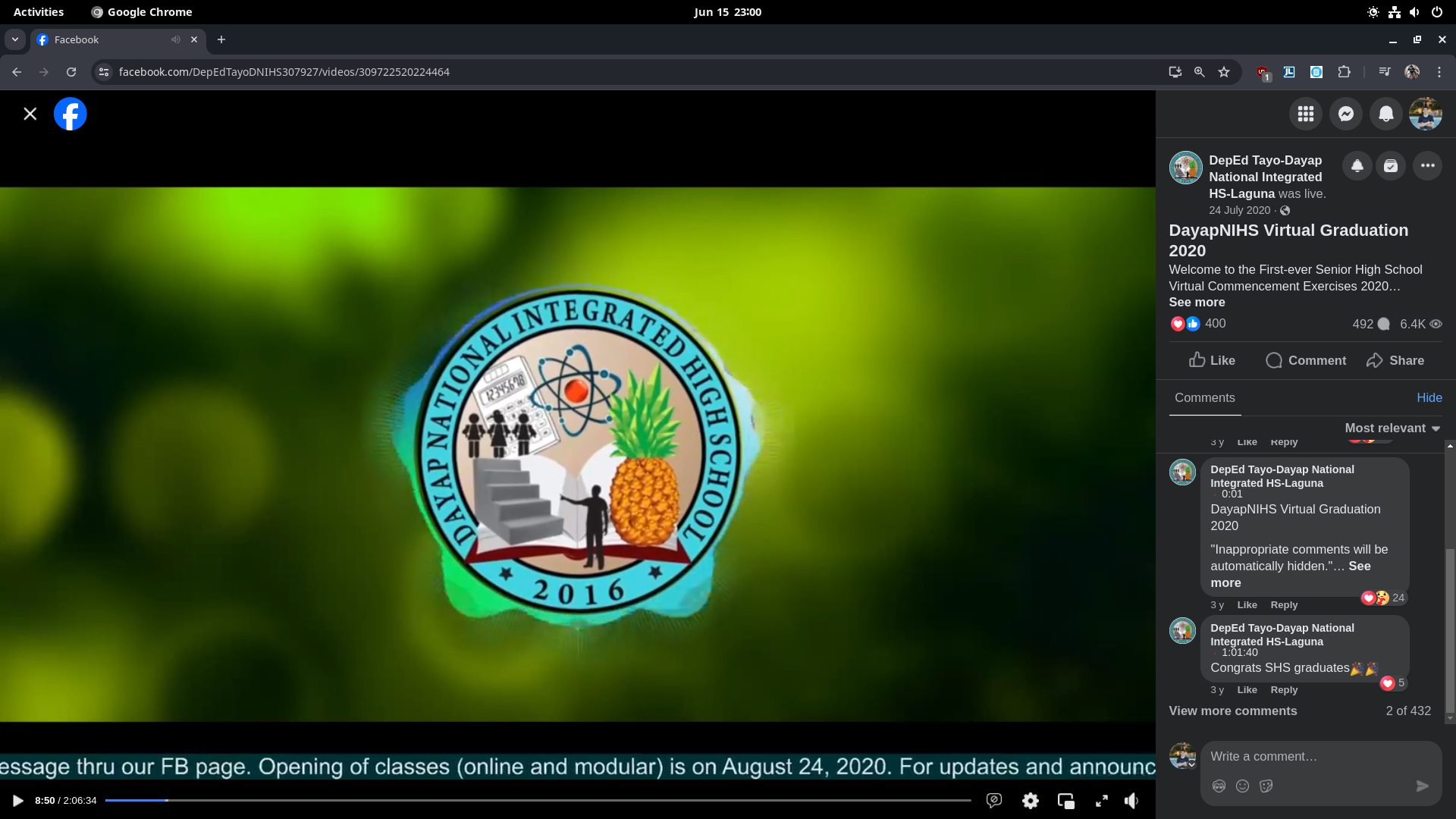The width and height of the screenshot is (1456, 819).
Task: Open video settings gear
Action: click(1031, 801)
